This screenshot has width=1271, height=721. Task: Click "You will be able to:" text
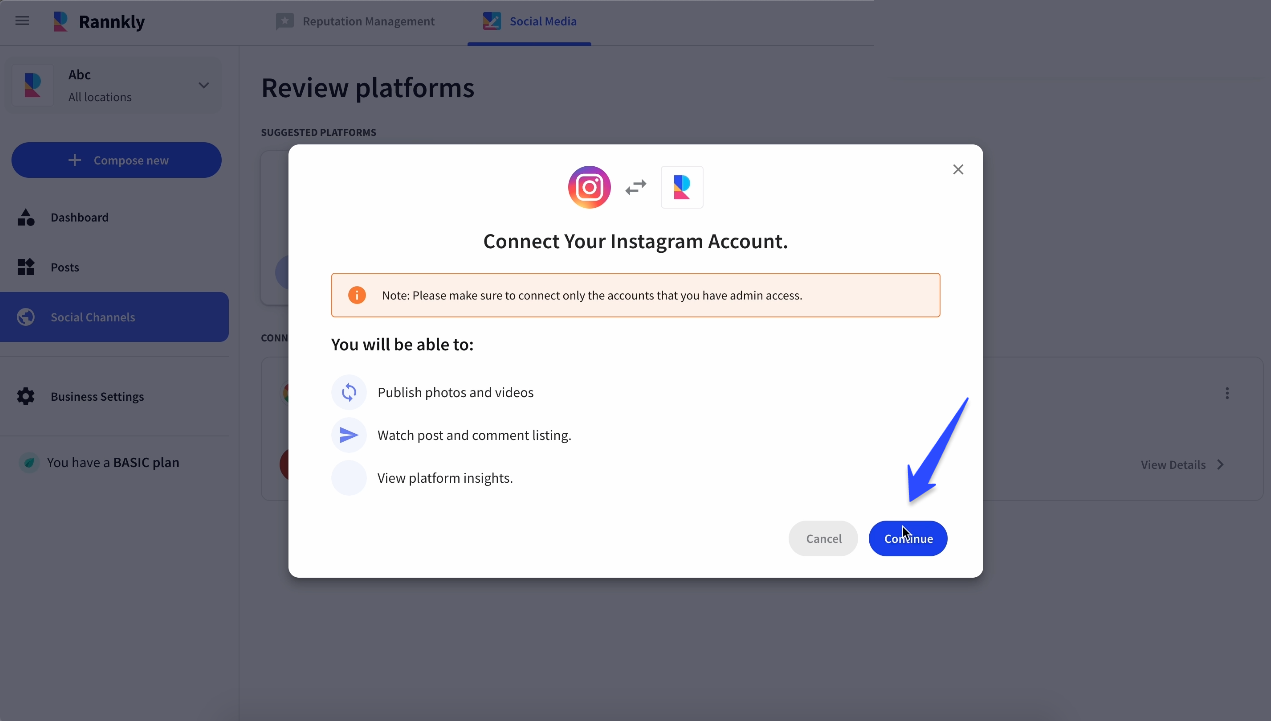click(x=403, y=344)
